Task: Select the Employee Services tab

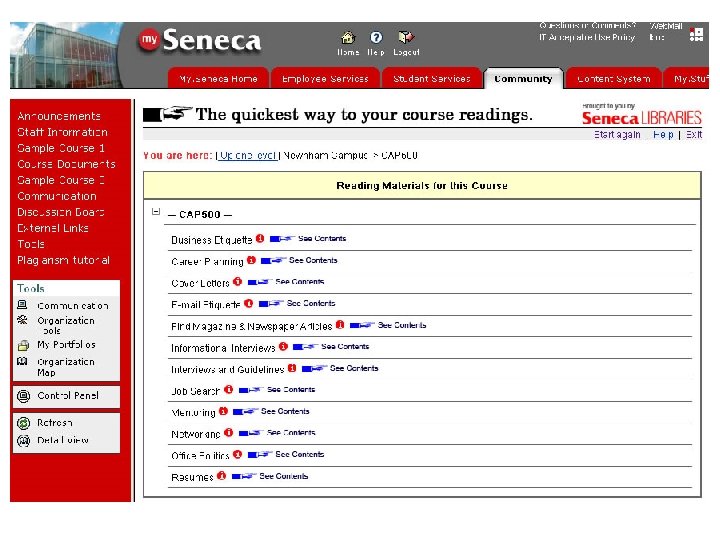Action: (325, 79)
